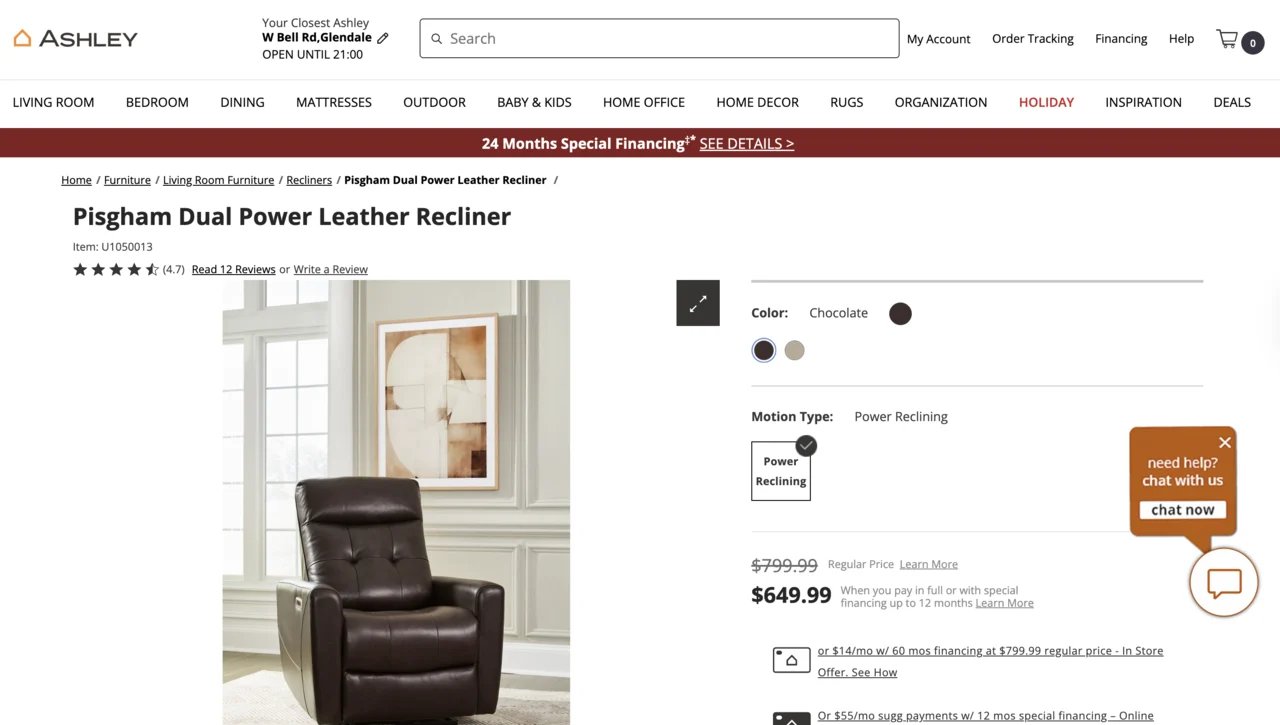Open the Holiday menu

(x=1046, y=102)
